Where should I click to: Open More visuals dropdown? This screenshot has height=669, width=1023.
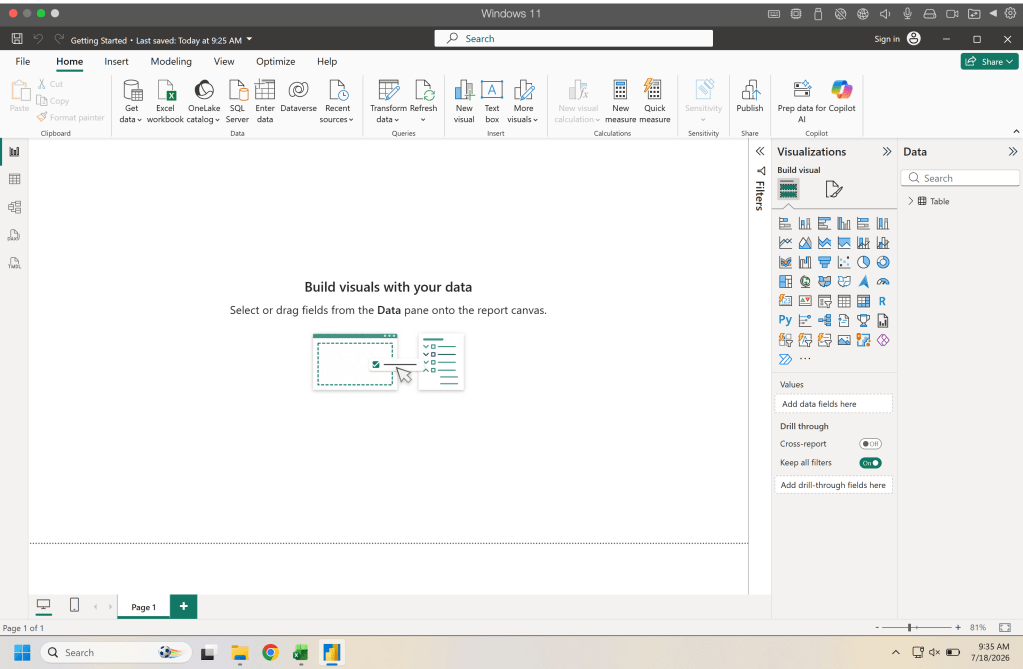pyautogui.click(x=523, y=101)
